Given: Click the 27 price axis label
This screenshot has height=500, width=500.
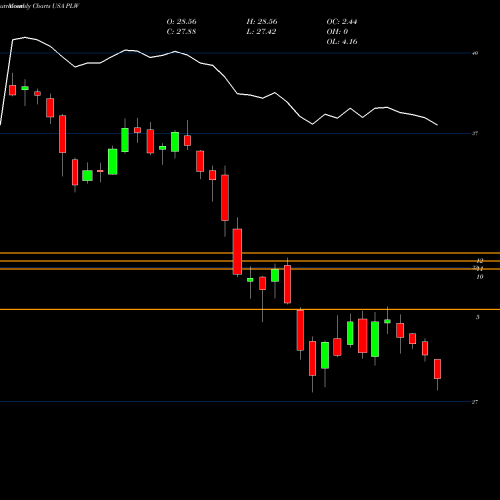Looking at the screenshot, I should click(x=475, y=402).
